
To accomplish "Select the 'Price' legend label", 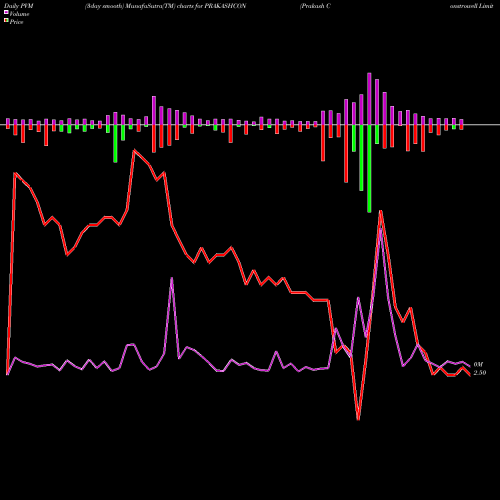I will [x=16, y=22].
